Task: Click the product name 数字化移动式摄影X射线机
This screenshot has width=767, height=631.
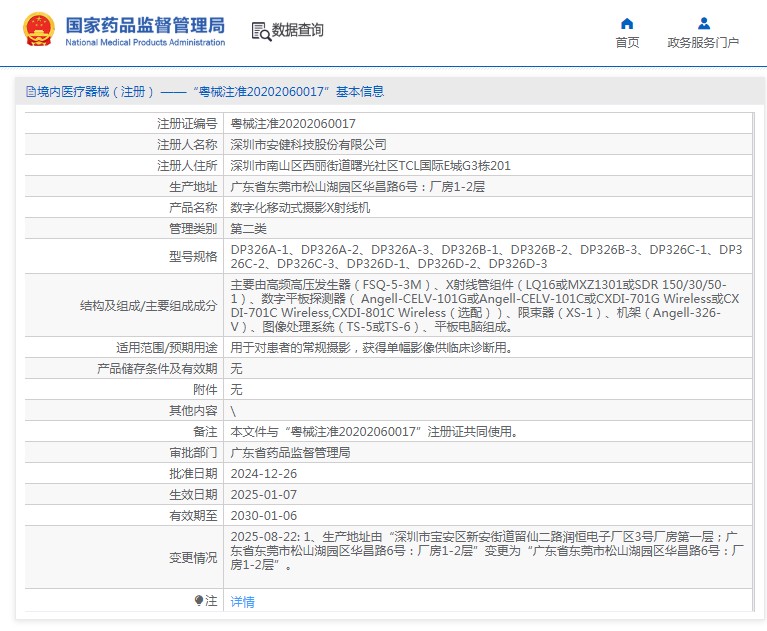Action: point(300,208)
